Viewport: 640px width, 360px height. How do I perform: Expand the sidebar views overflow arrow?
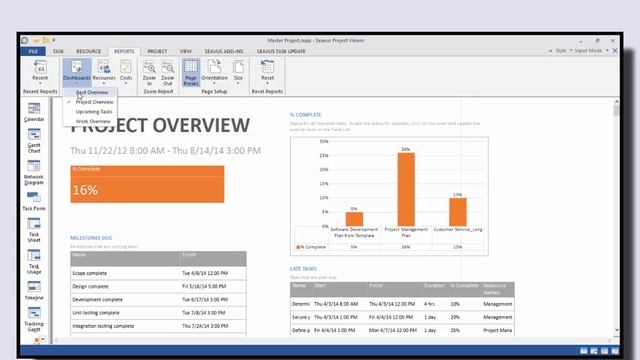point(42,339)
